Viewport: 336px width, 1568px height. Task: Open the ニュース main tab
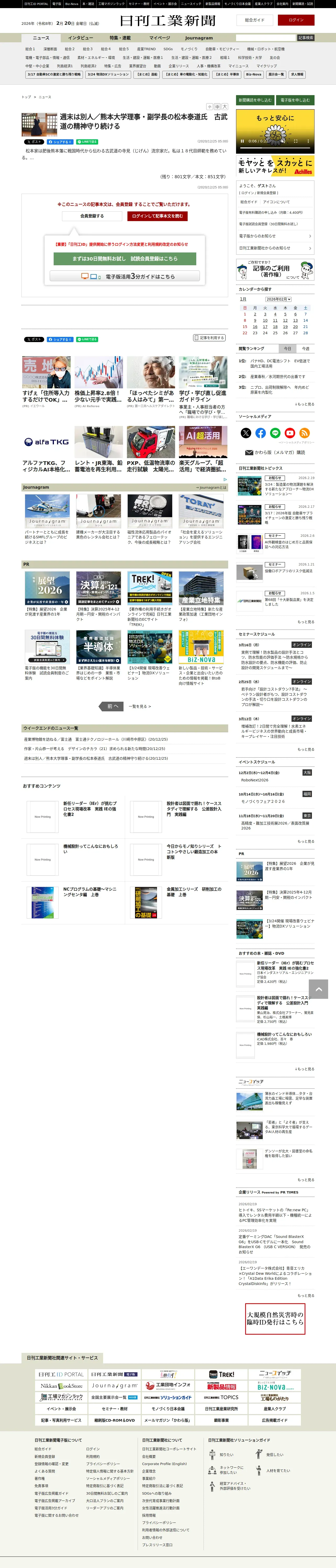pos(41,38)
